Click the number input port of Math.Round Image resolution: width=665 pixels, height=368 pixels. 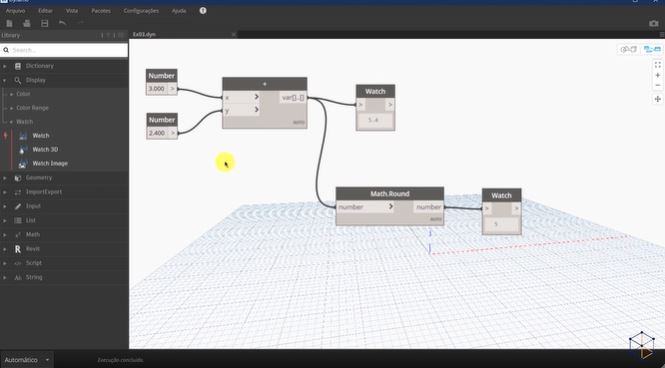tap(365, 207)
